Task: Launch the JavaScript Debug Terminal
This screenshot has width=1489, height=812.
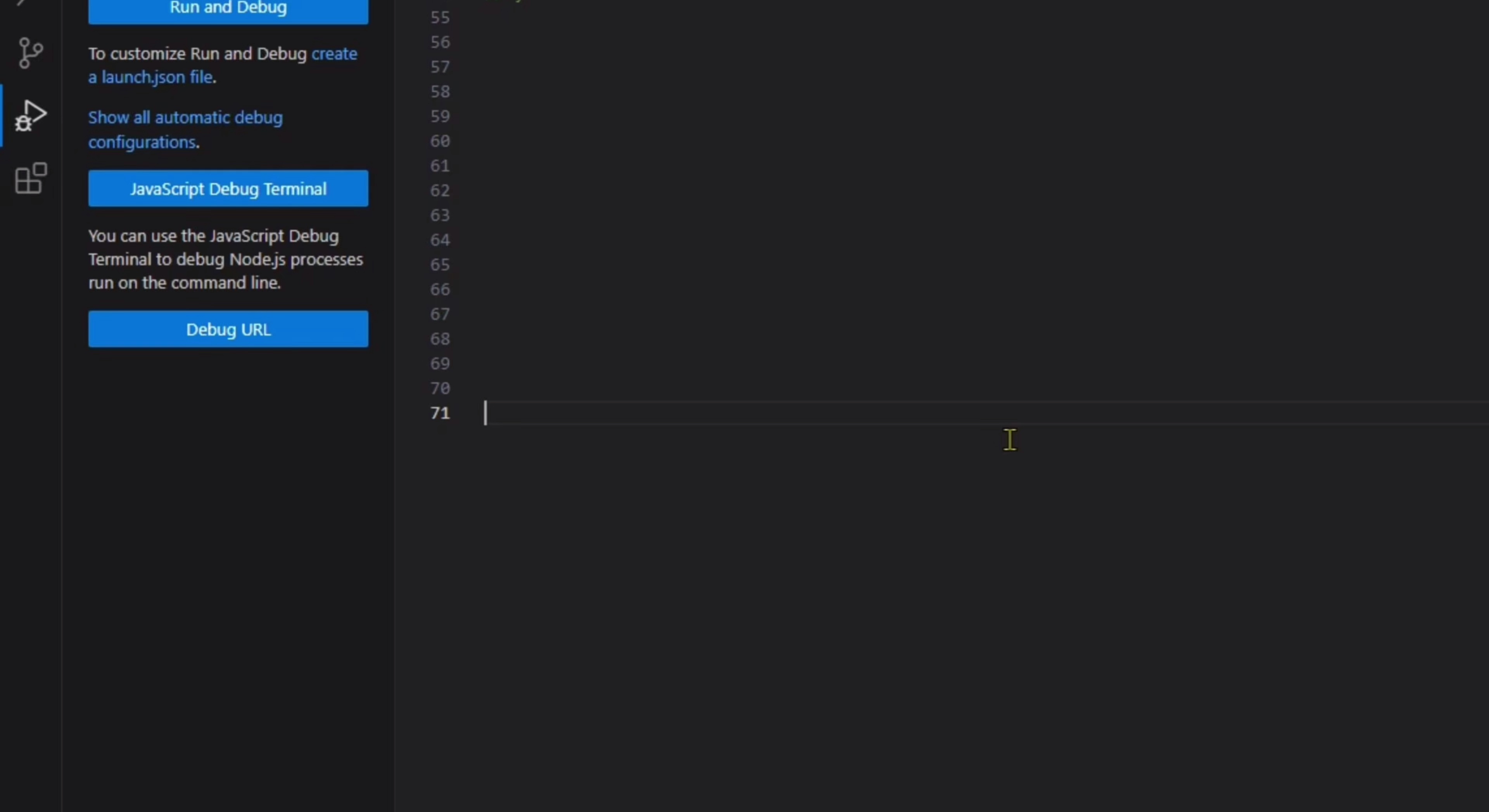Action: tap(228, 188)
